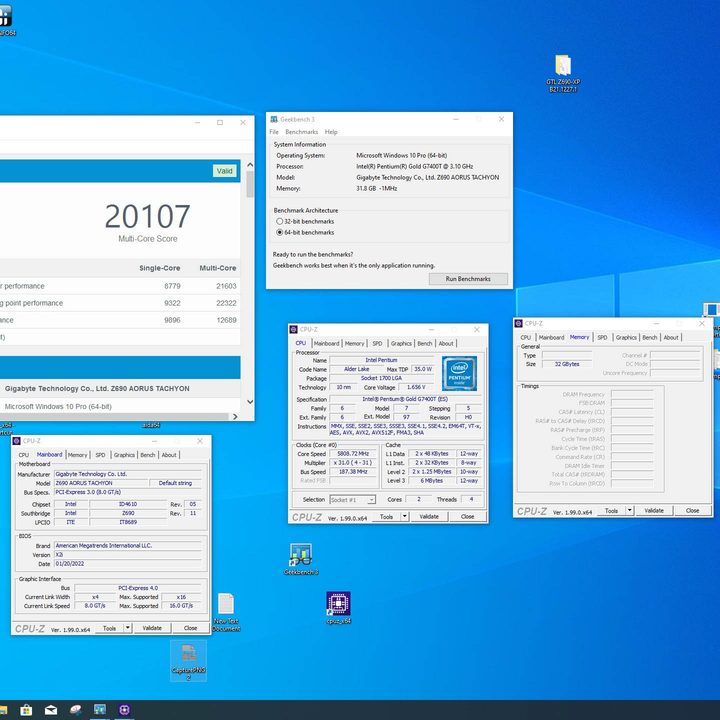Open Tools dropdown arrow in CPU-Z Mainboard window
Image resolution: width=720 pixels, height=720 pixels.
[128, 628]
